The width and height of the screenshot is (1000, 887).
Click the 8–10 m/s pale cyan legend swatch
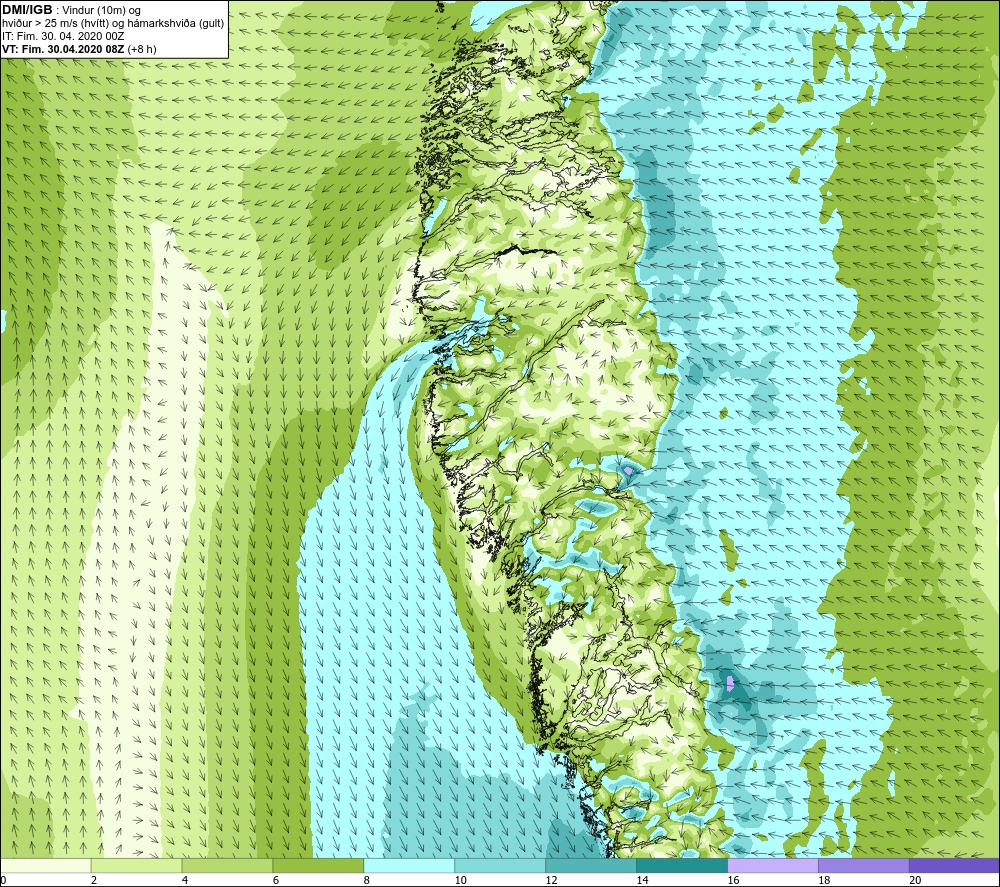click(x=409, y=865)
